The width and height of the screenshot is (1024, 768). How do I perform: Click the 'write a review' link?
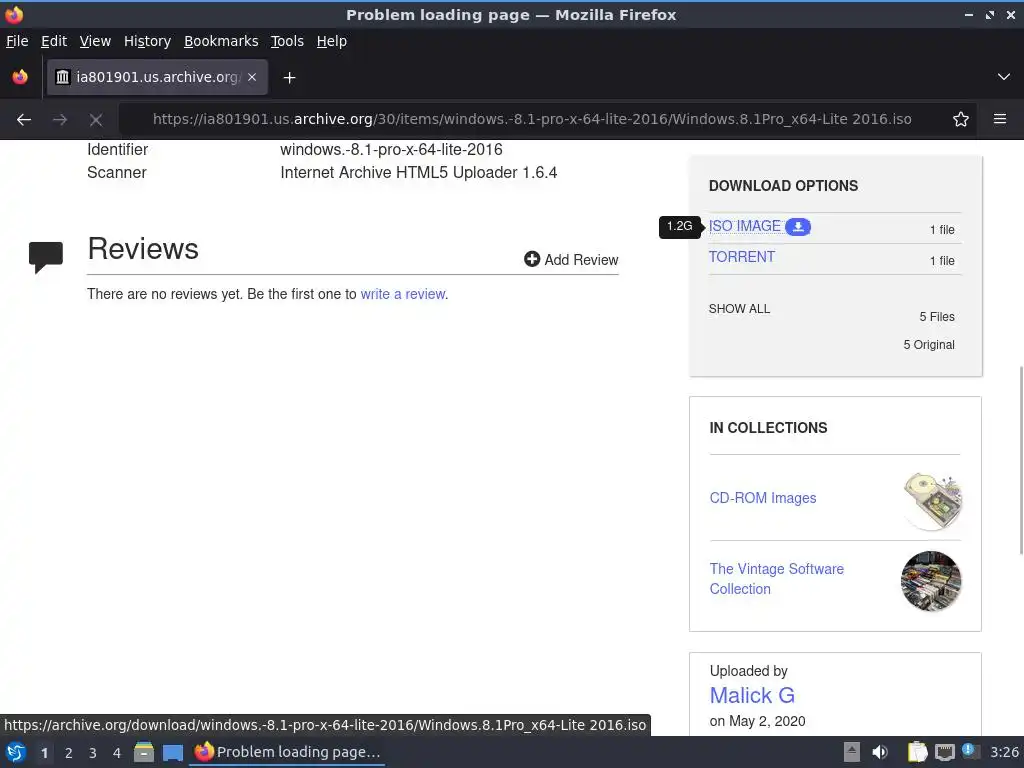(x=403, y=294)
